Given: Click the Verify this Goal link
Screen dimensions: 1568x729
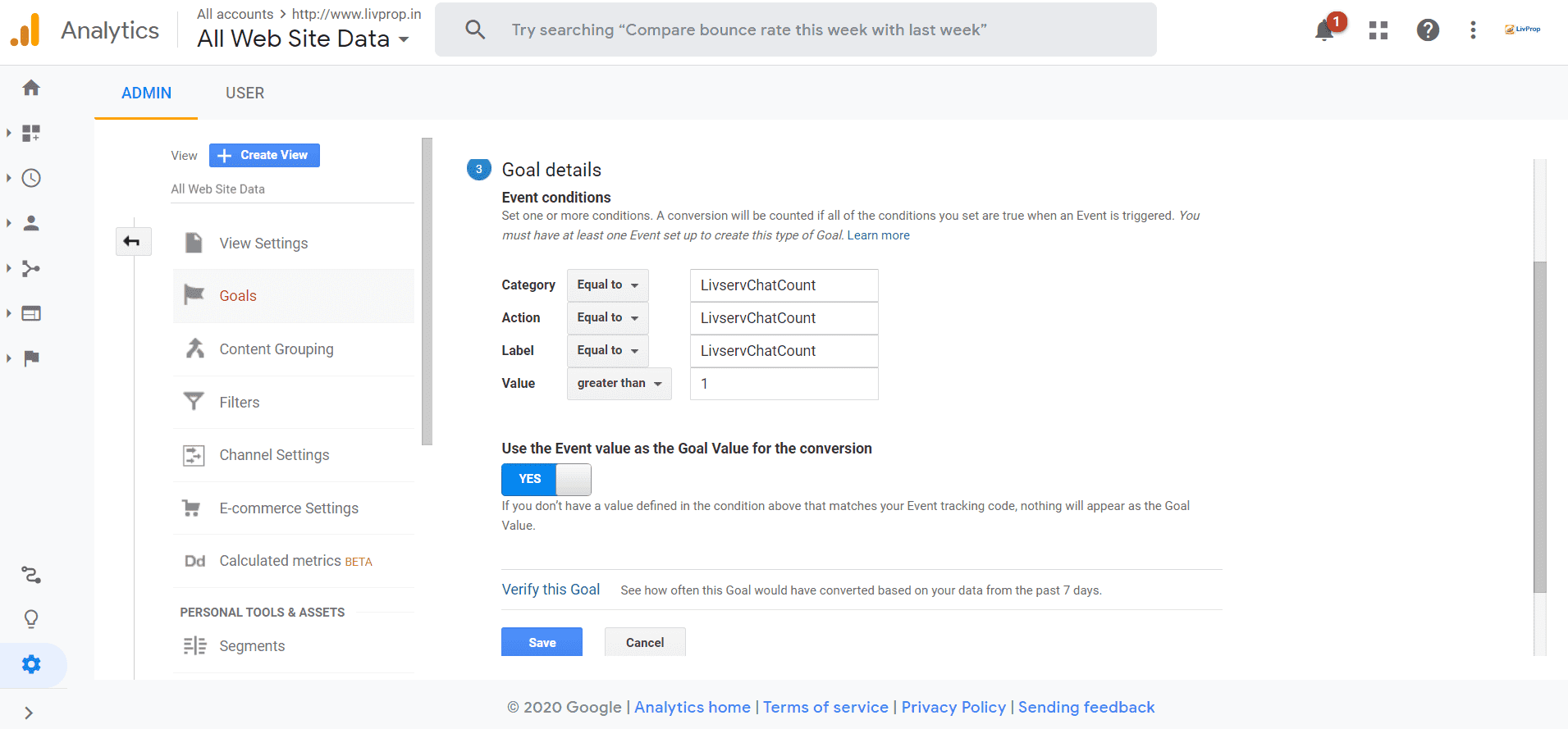Looking at the screenshot, I should tap(551, 590).
